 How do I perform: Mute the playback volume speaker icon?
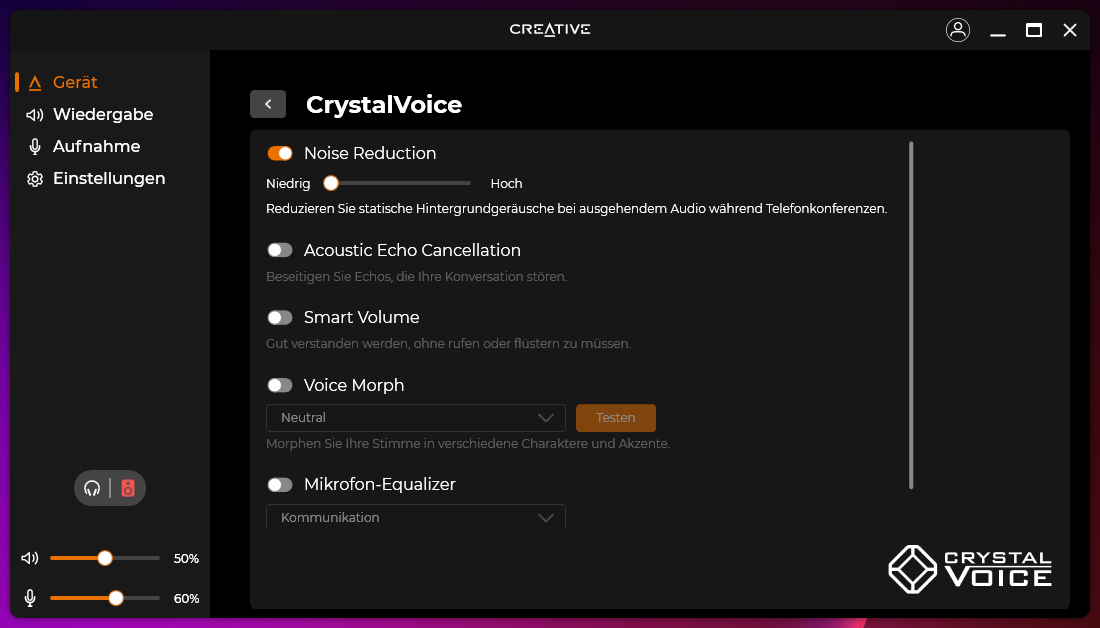[30, 558]
